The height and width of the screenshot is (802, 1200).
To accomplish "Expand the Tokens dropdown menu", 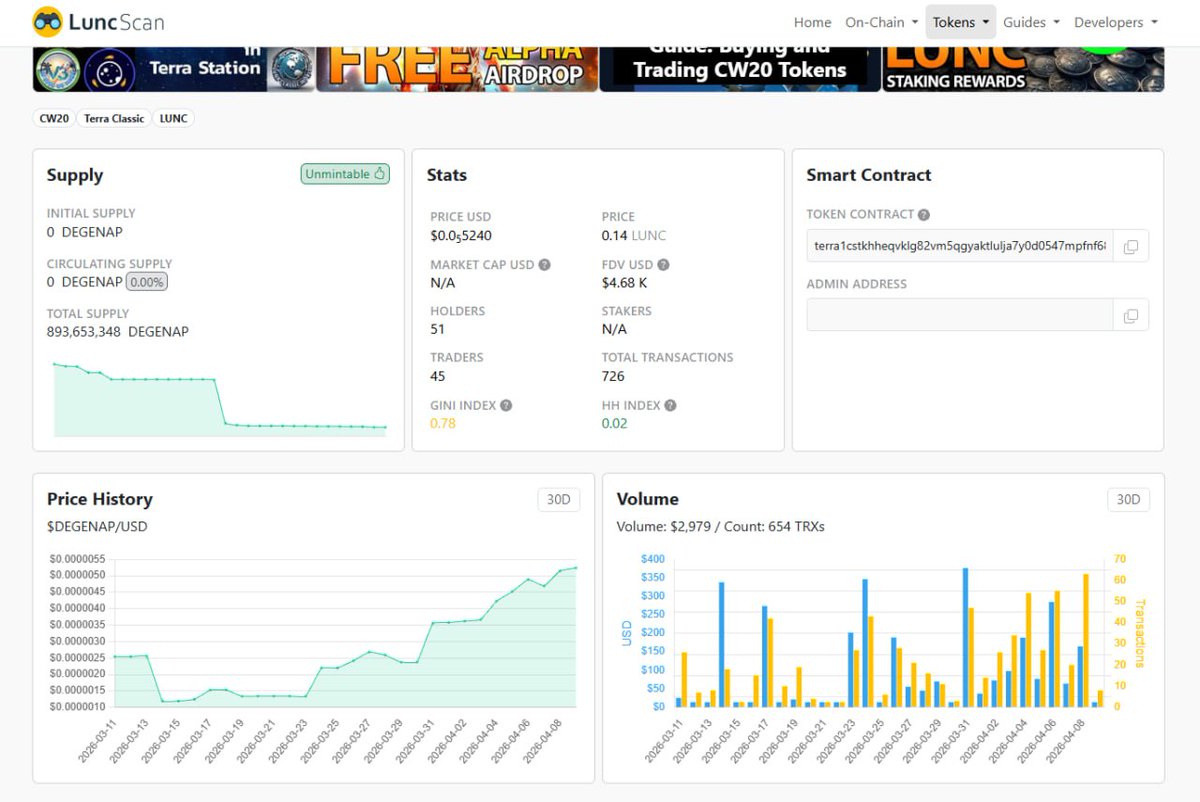I will (960, 22).
